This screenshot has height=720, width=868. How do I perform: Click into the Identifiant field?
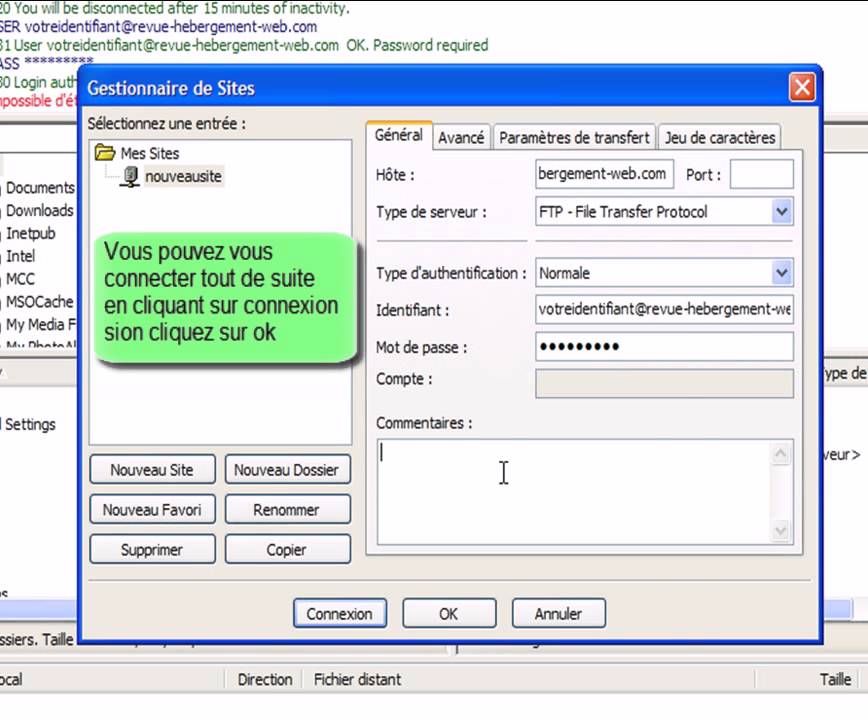(664, 309)
